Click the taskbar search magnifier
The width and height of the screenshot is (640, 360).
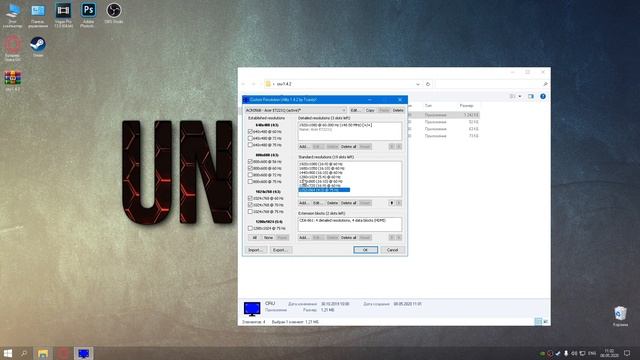[24, 353]
